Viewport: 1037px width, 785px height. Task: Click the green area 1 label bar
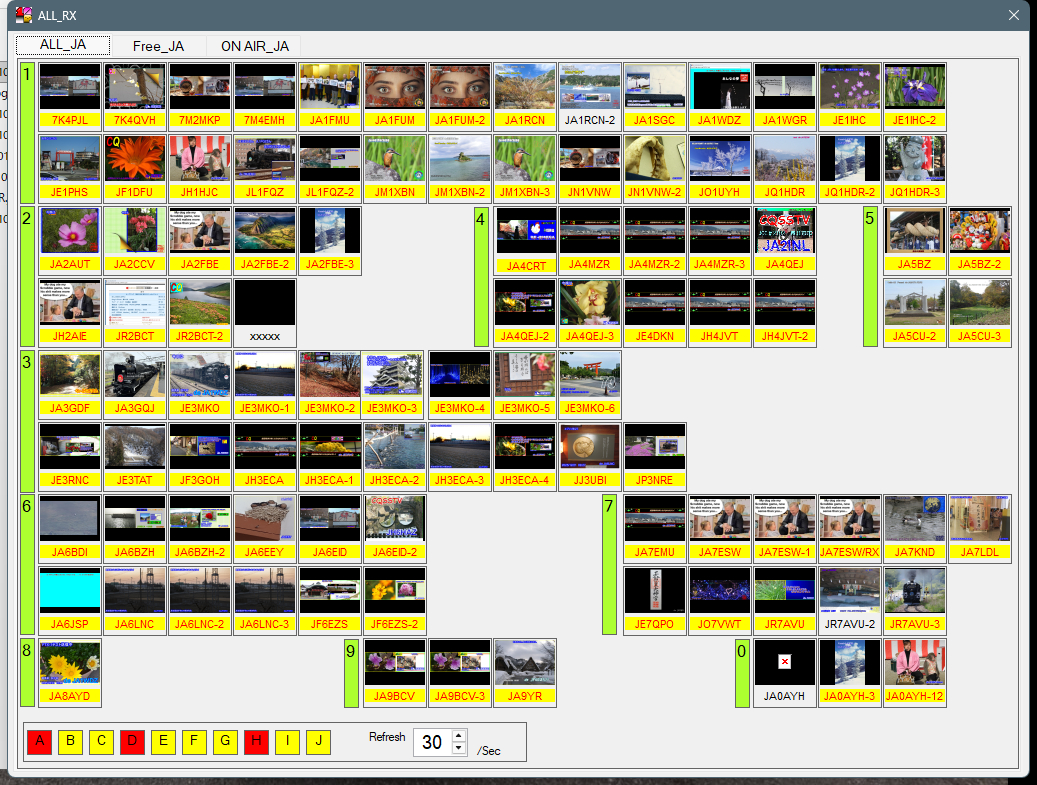click(28, 133)
